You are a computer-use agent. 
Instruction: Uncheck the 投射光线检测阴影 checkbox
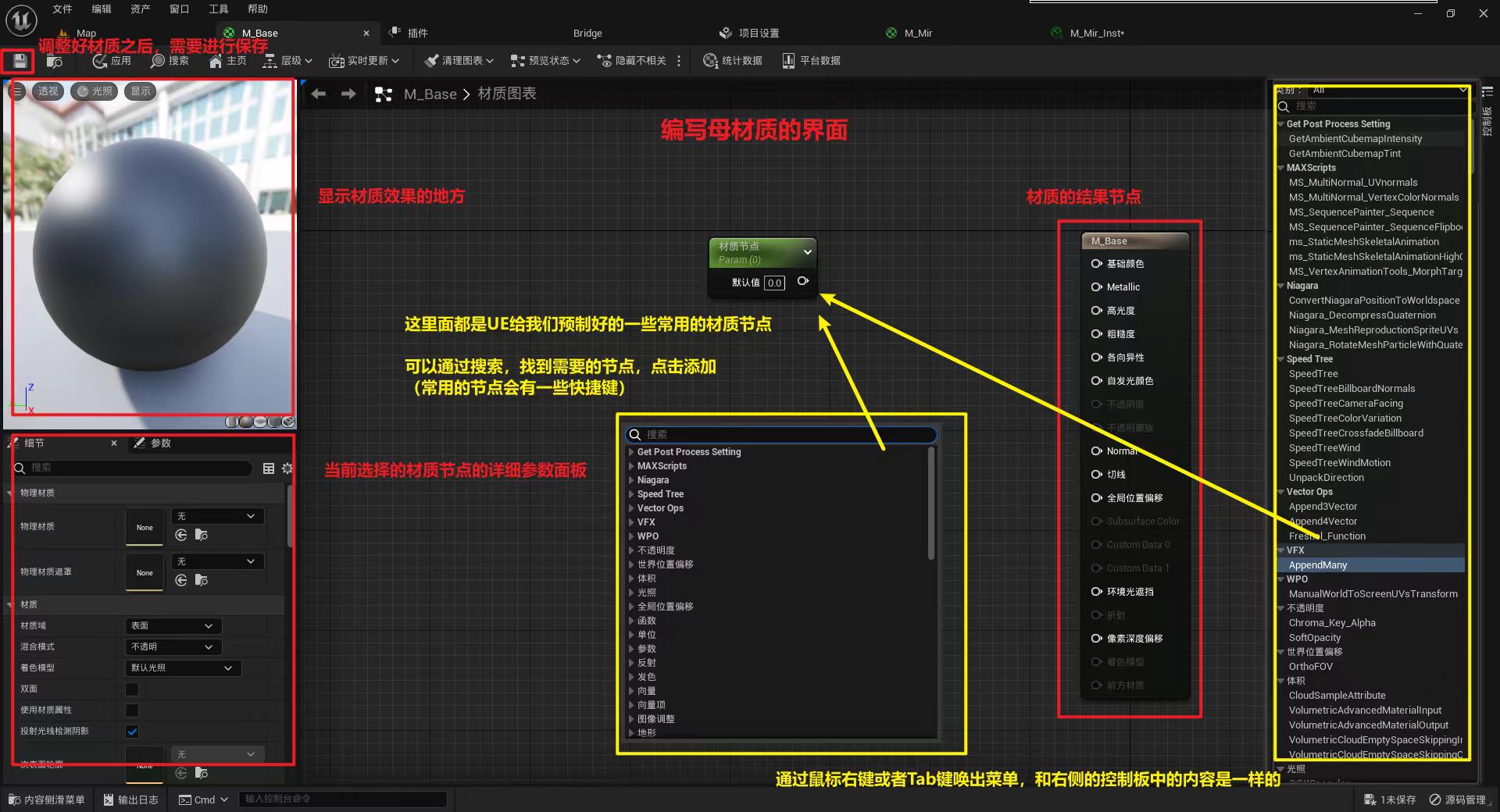coord(131,732)
